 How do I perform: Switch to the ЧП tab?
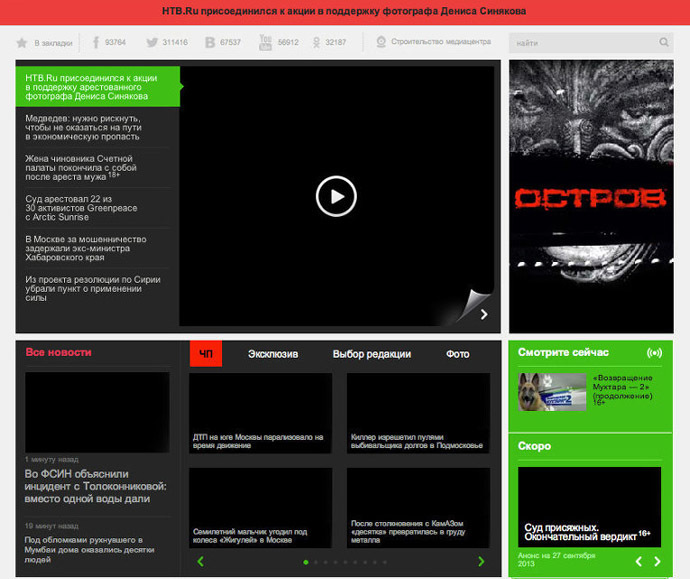[206, 354]
